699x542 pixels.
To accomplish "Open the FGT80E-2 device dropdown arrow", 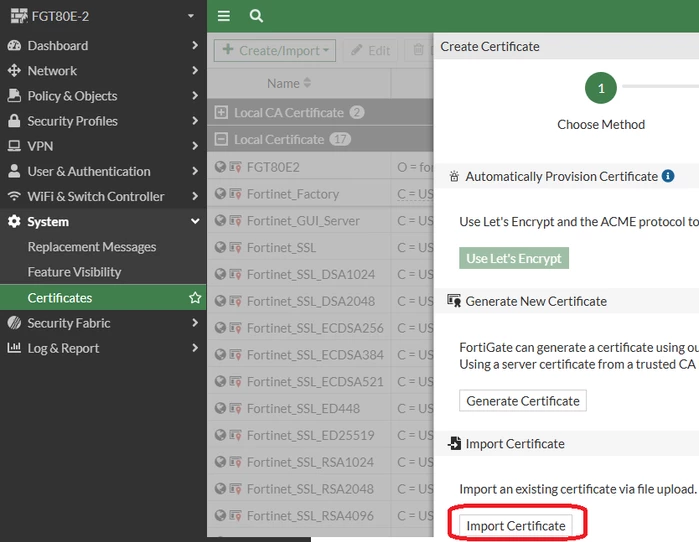I will click(191, 16).
